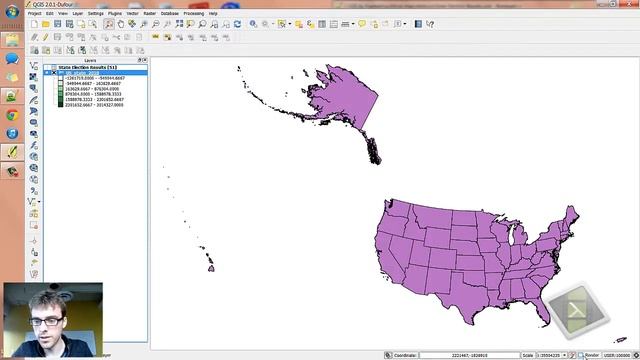The width and height of the screenshot is (640, 360).
Task: Click the Help Contents book icon
Action: point(418,24)
